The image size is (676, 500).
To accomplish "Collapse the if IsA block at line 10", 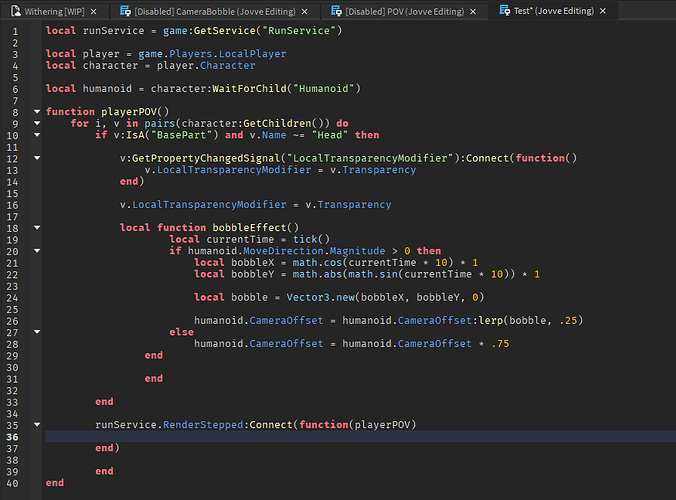I will point(37,135).
